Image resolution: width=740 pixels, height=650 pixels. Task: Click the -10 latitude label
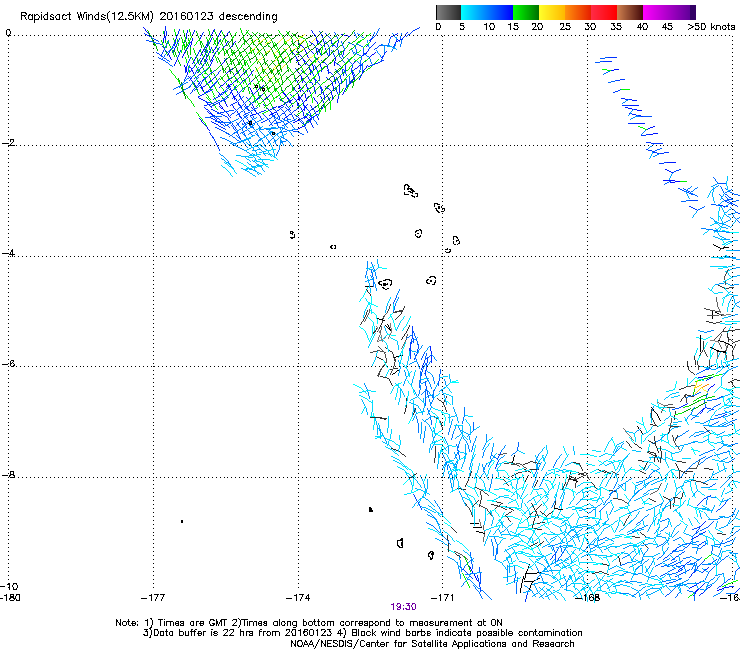[x=9, y=586]
